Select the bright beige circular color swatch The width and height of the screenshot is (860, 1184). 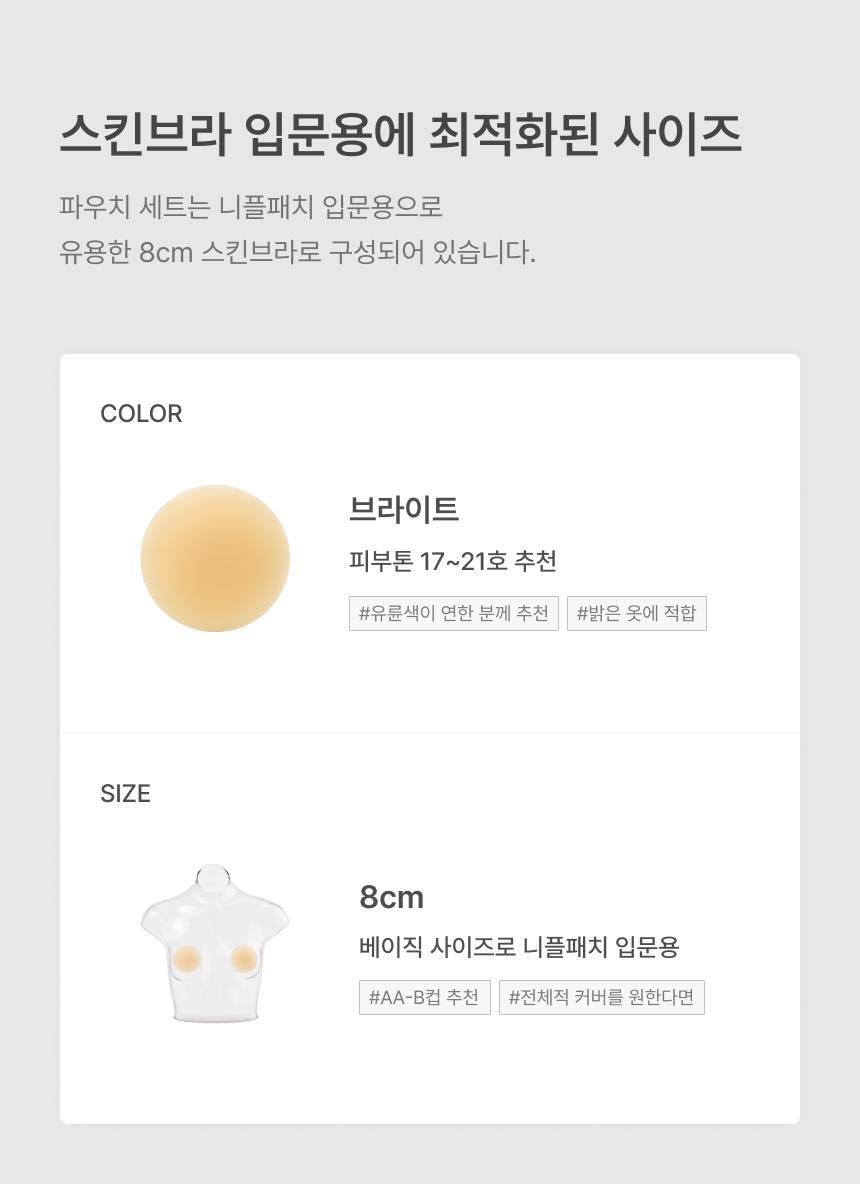(x=215, y=558)
